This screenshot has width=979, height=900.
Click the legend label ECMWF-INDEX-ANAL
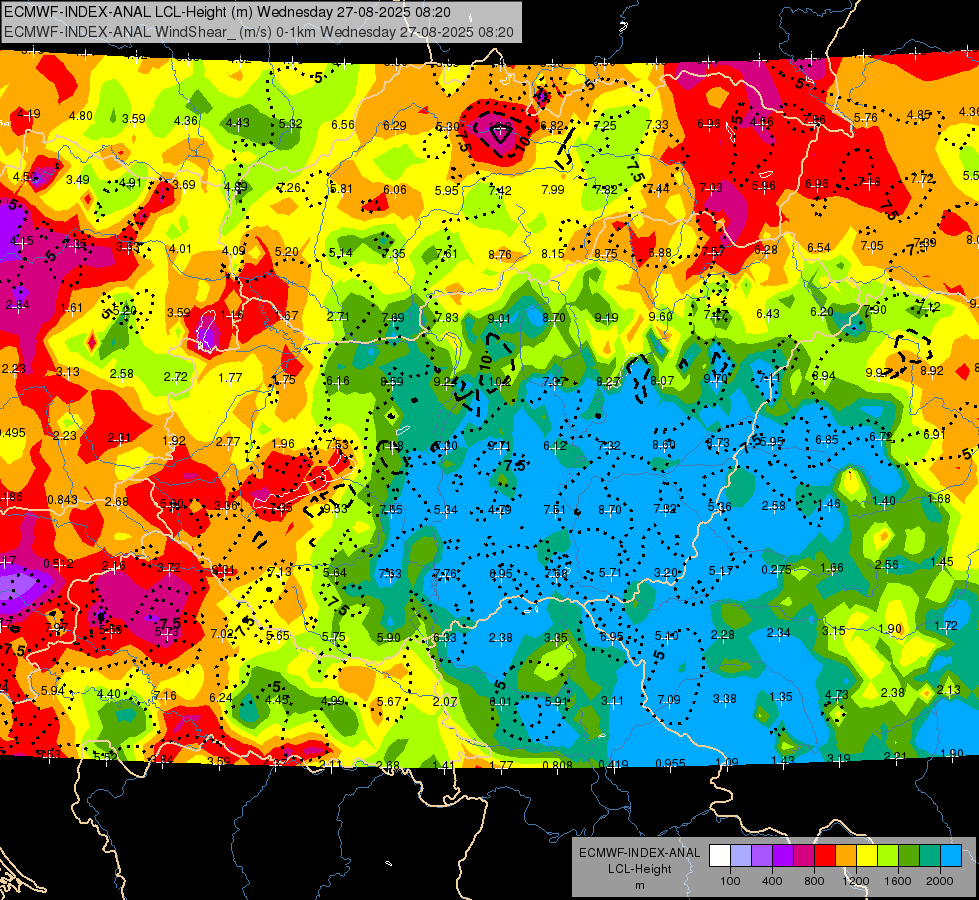tap(639, 853)
